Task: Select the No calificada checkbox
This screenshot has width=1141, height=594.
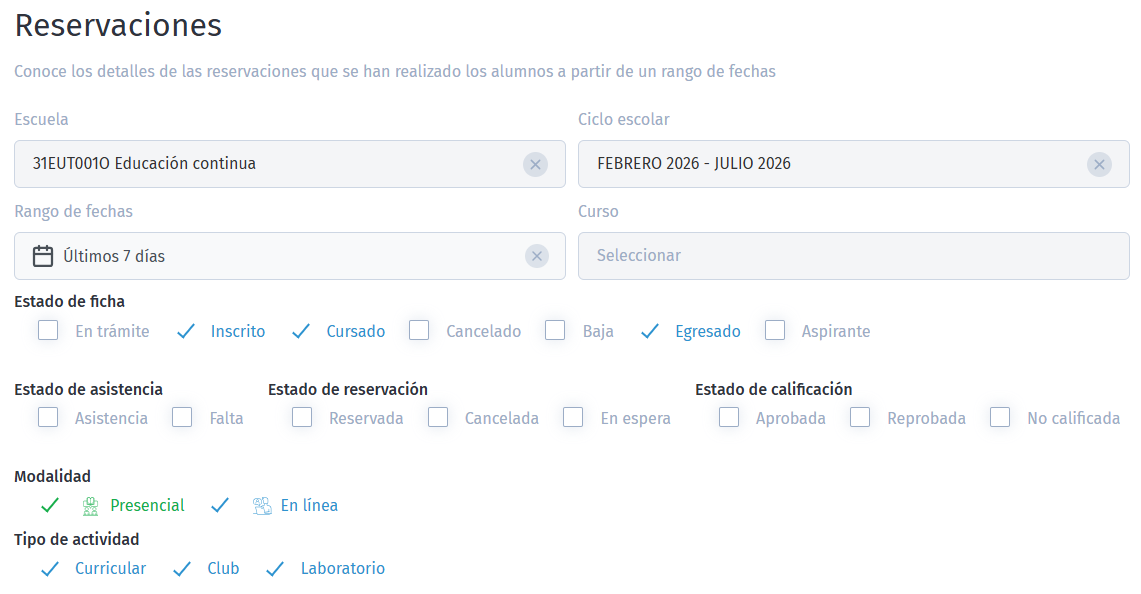Action: click(1000, 418)
